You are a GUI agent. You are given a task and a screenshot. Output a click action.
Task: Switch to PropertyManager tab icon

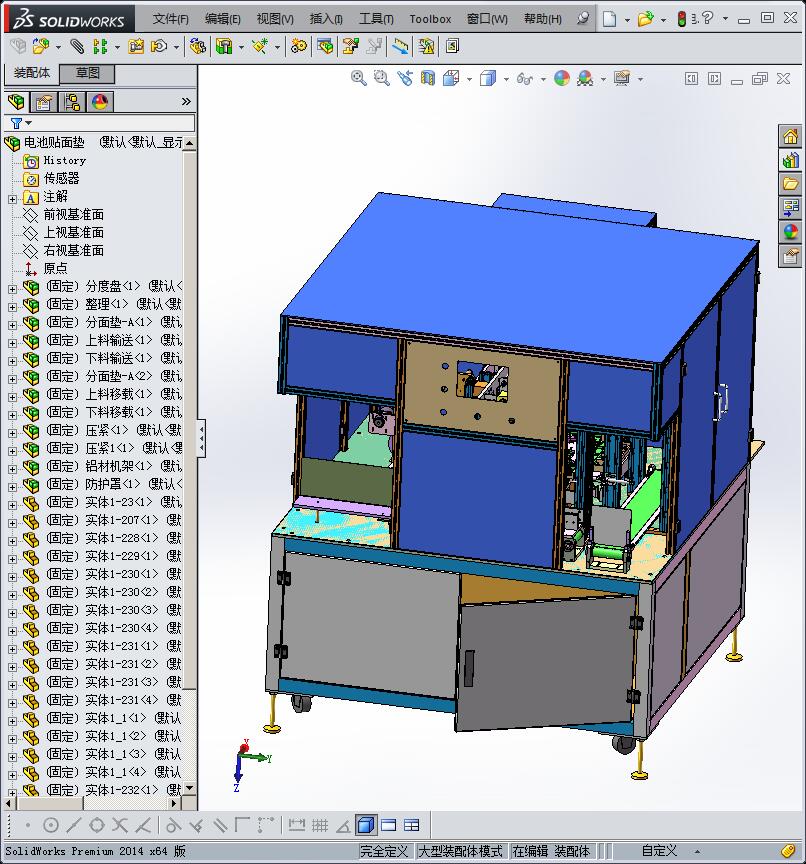44,102
